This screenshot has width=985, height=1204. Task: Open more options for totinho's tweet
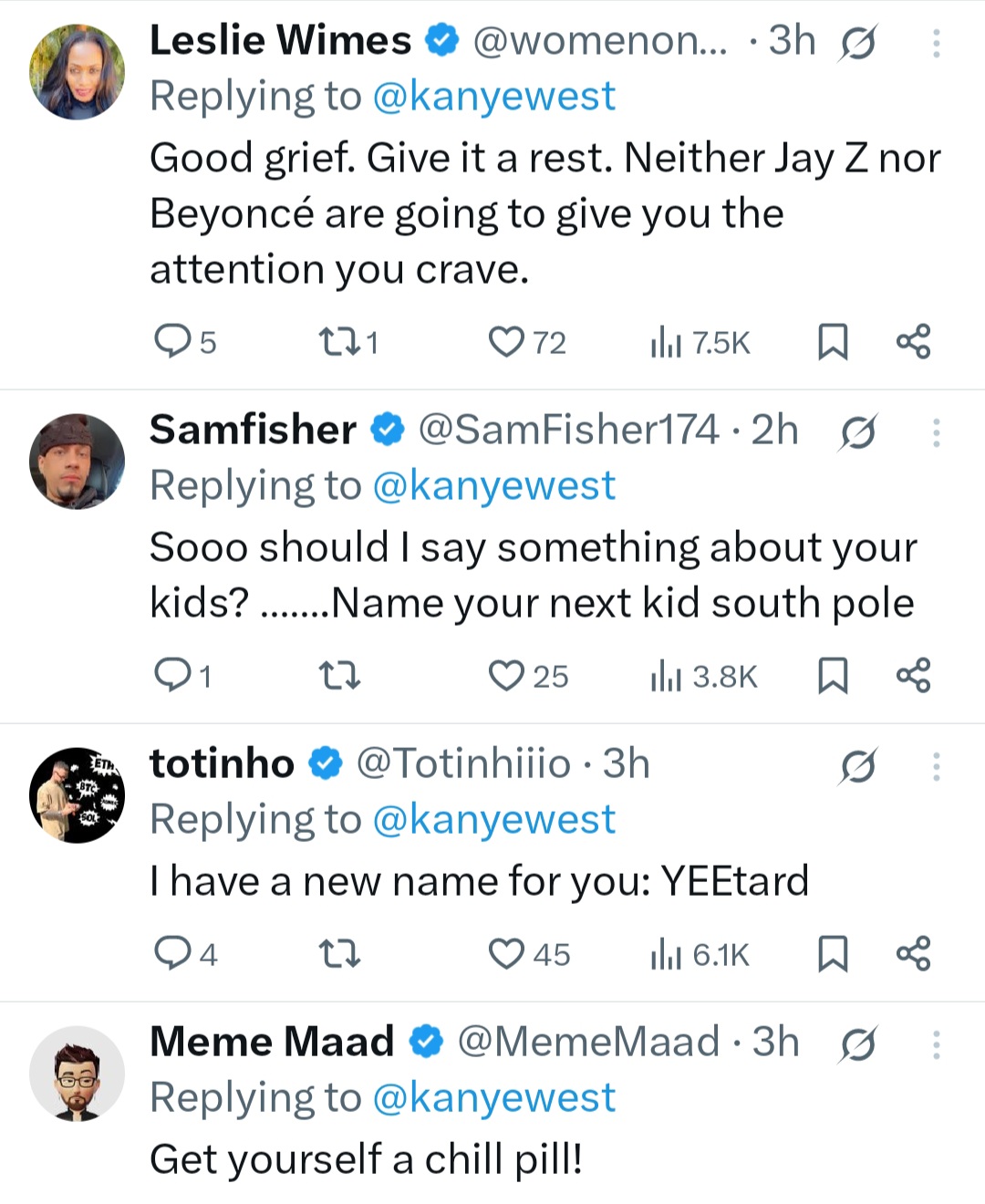click(x=936, y=767)
